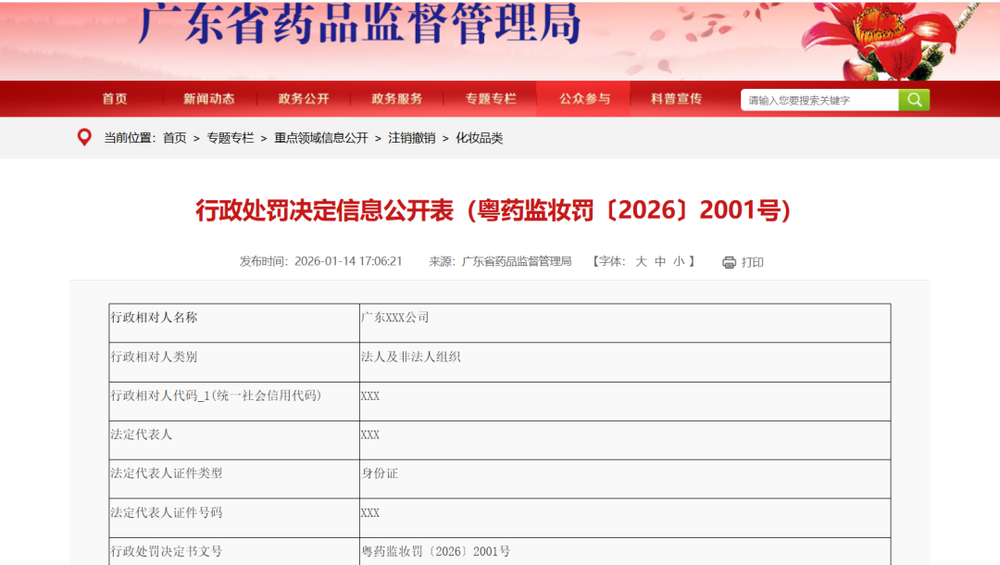1000x565 pixels.
Task: Click 化妆品类 breadcrumb link
Action: [x=479, y=138]
